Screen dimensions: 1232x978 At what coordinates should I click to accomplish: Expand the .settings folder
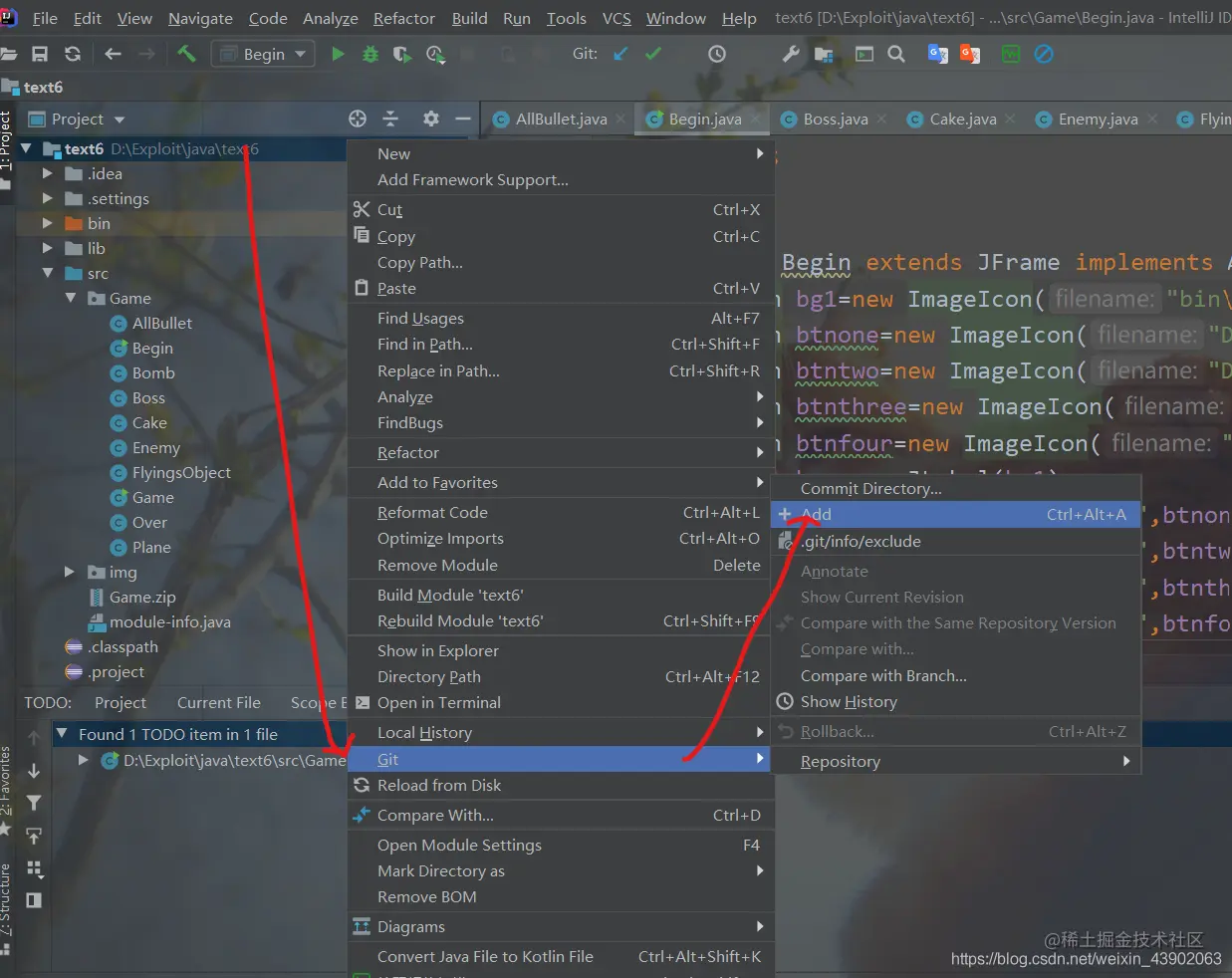(x=48, y=198)
